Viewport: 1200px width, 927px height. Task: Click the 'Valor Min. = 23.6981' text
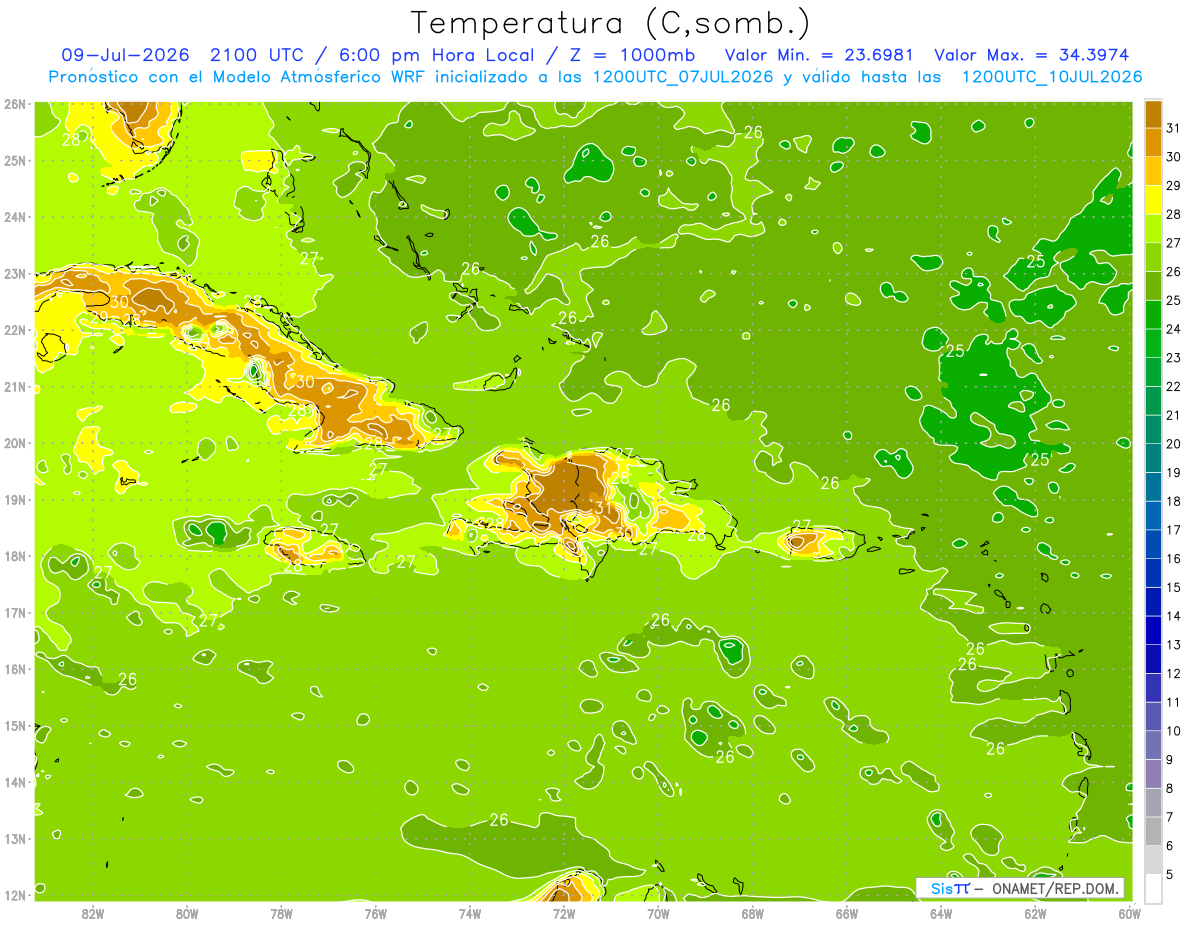pyautogui.click(x=819, y=55)
